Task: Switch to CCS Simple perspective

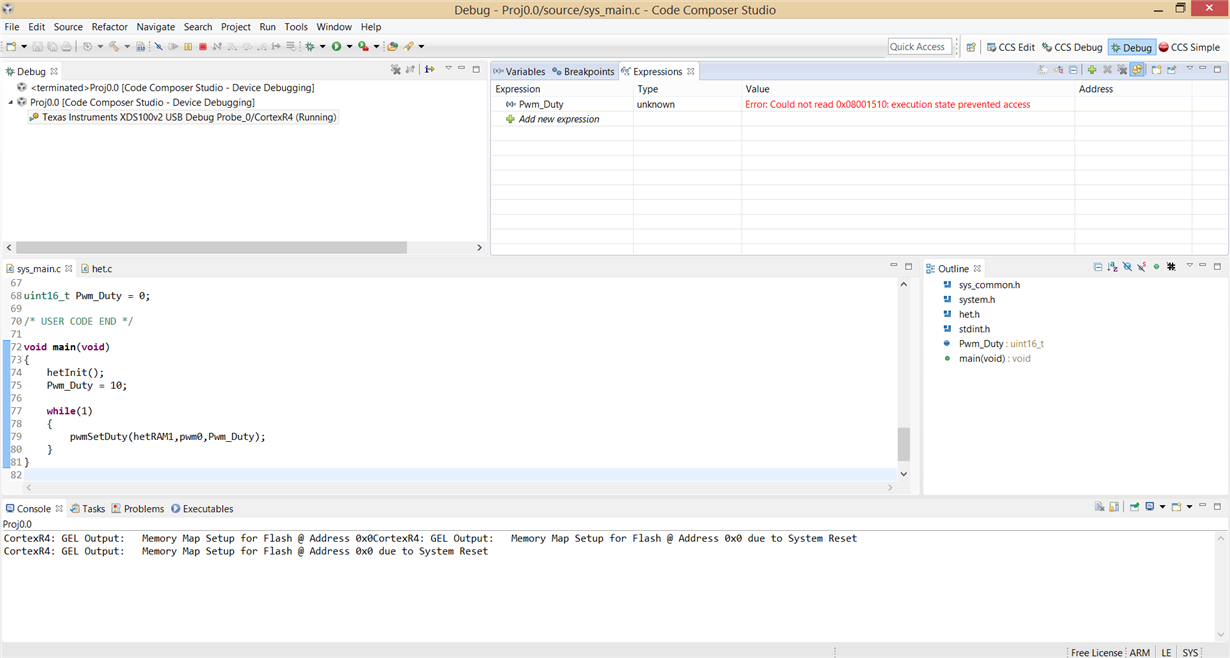Action: pyautogui.click(x=1190, y=47)
